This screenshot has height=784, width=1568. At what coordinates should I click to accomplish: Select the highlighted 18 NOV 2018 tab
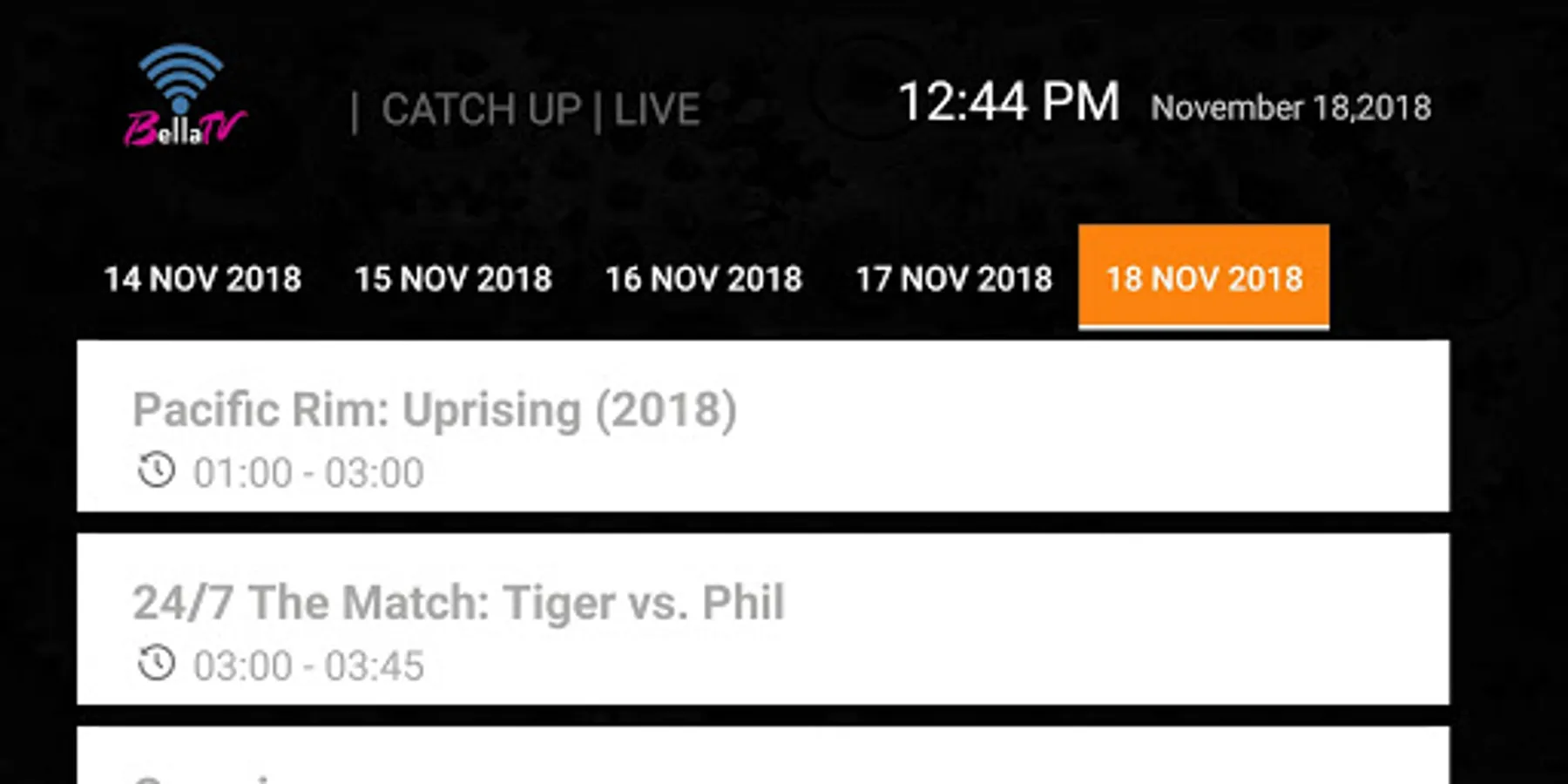(1204, 278)
